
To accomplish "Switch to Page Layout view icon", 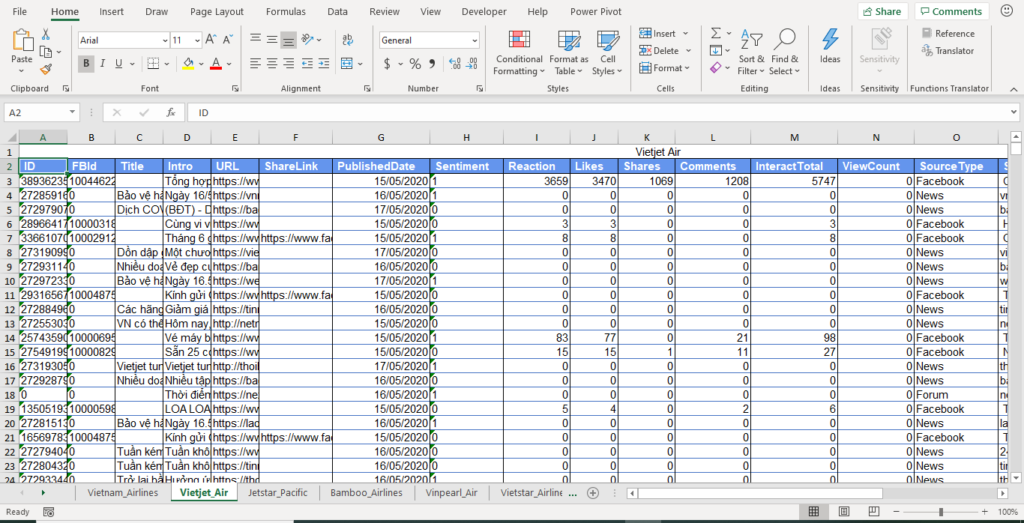I will [844, 511].
